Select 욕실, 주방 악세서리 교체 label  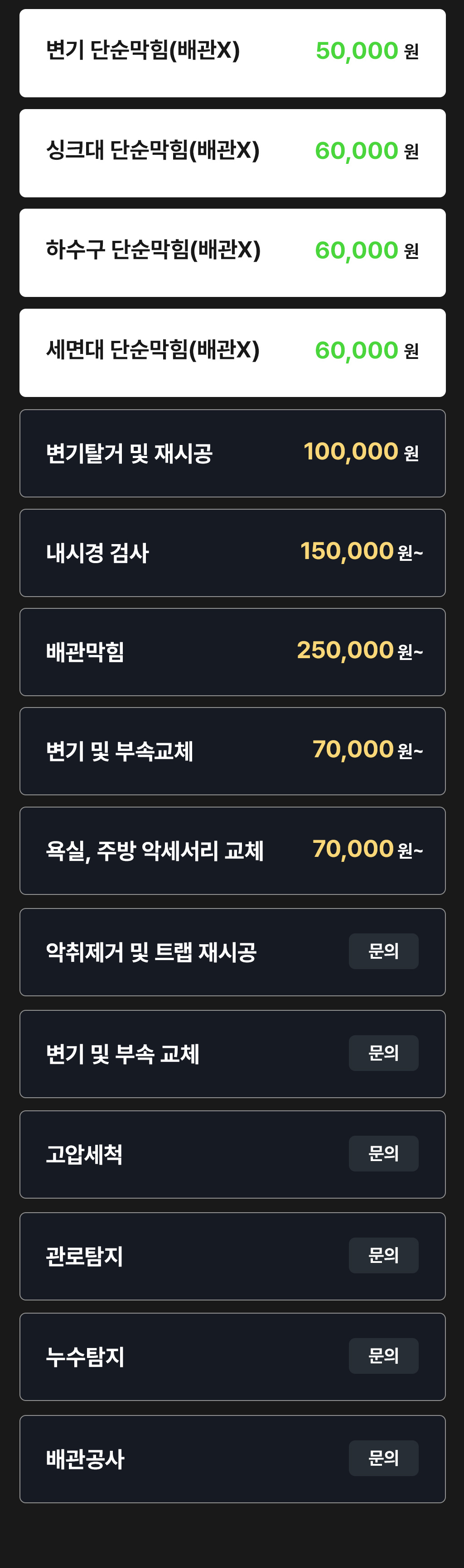(154, 851)
